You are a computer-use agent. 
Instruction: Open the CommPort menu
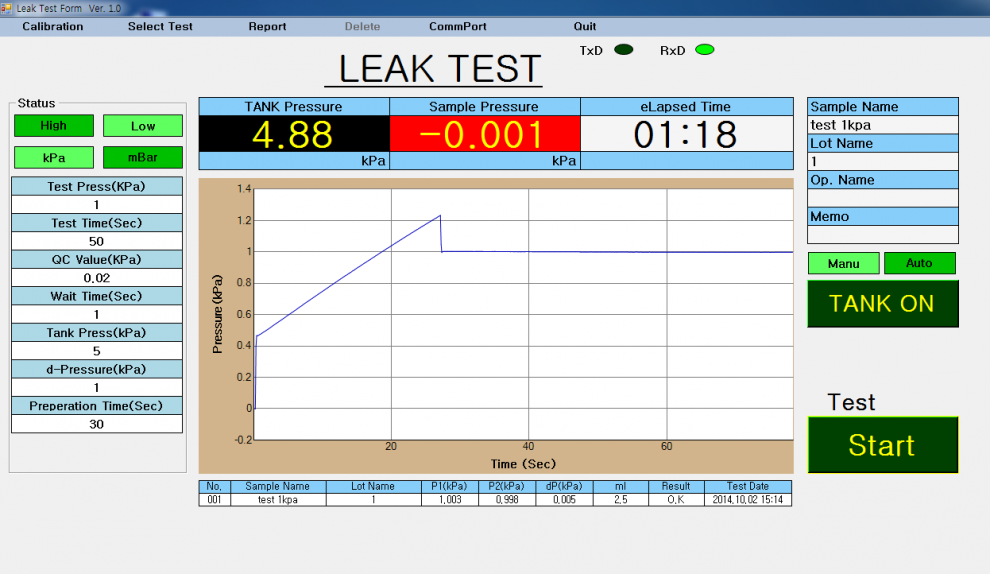click(x=458, y=27)
